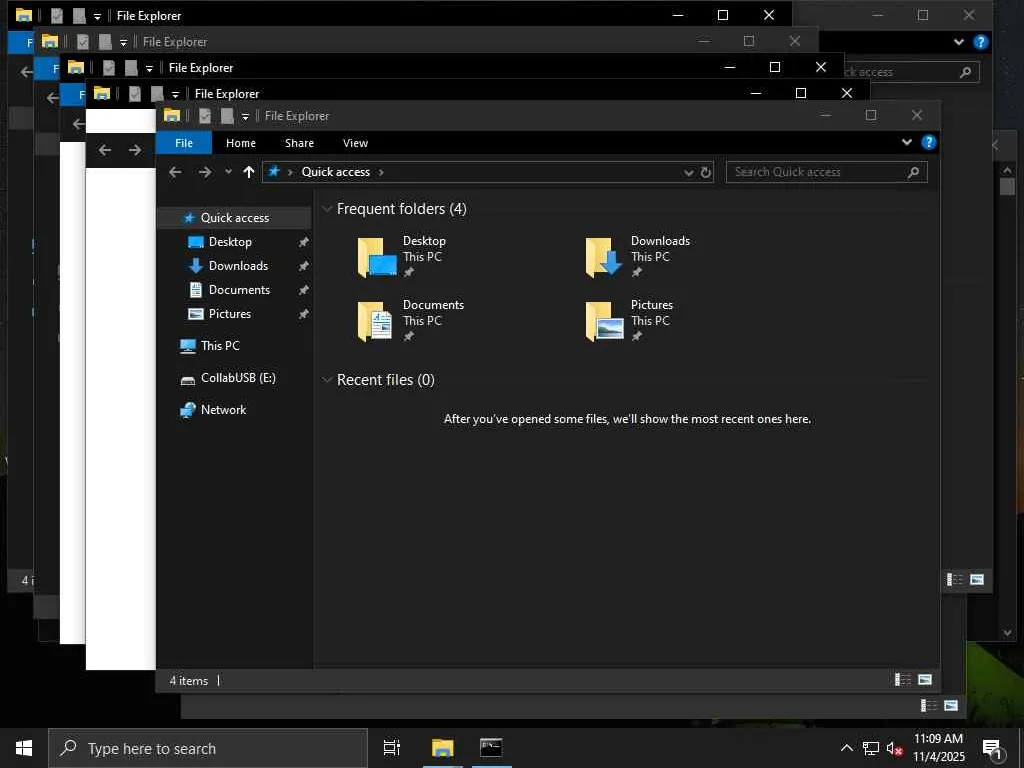
Task: Open the View ribbon tab
Action: pos(355,143)
